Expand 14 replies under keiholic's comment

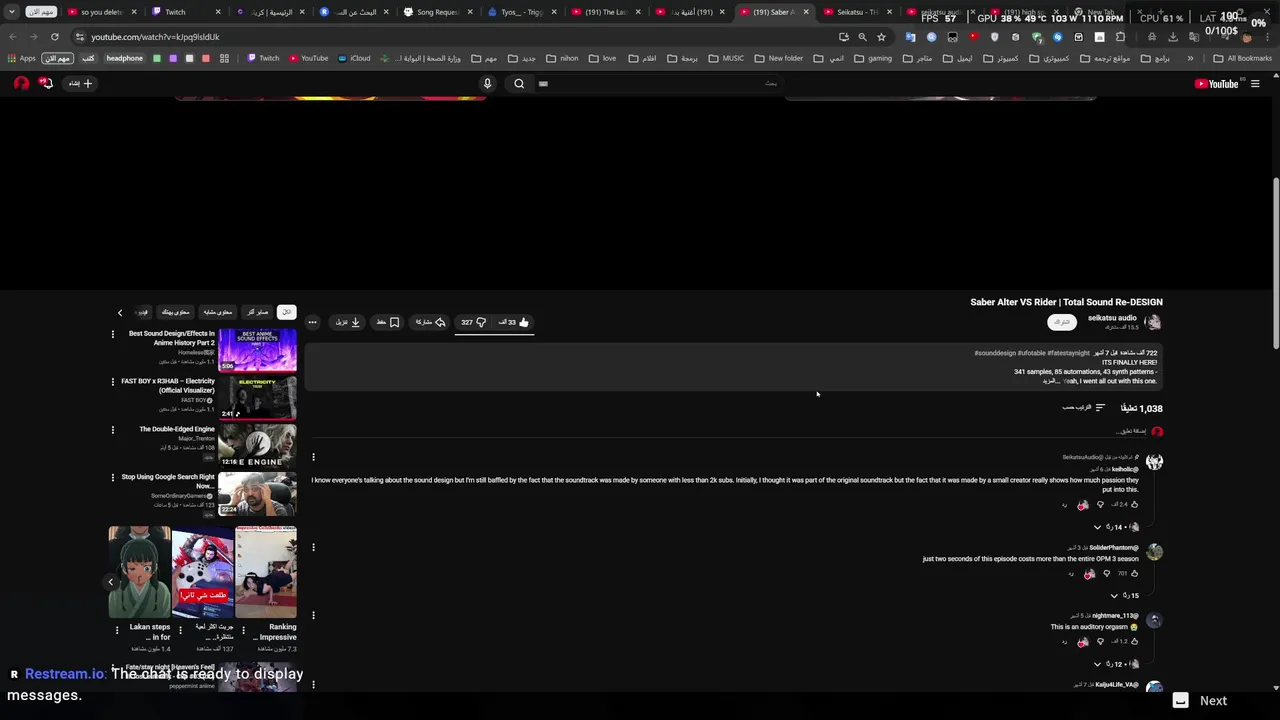[1116, 527]
